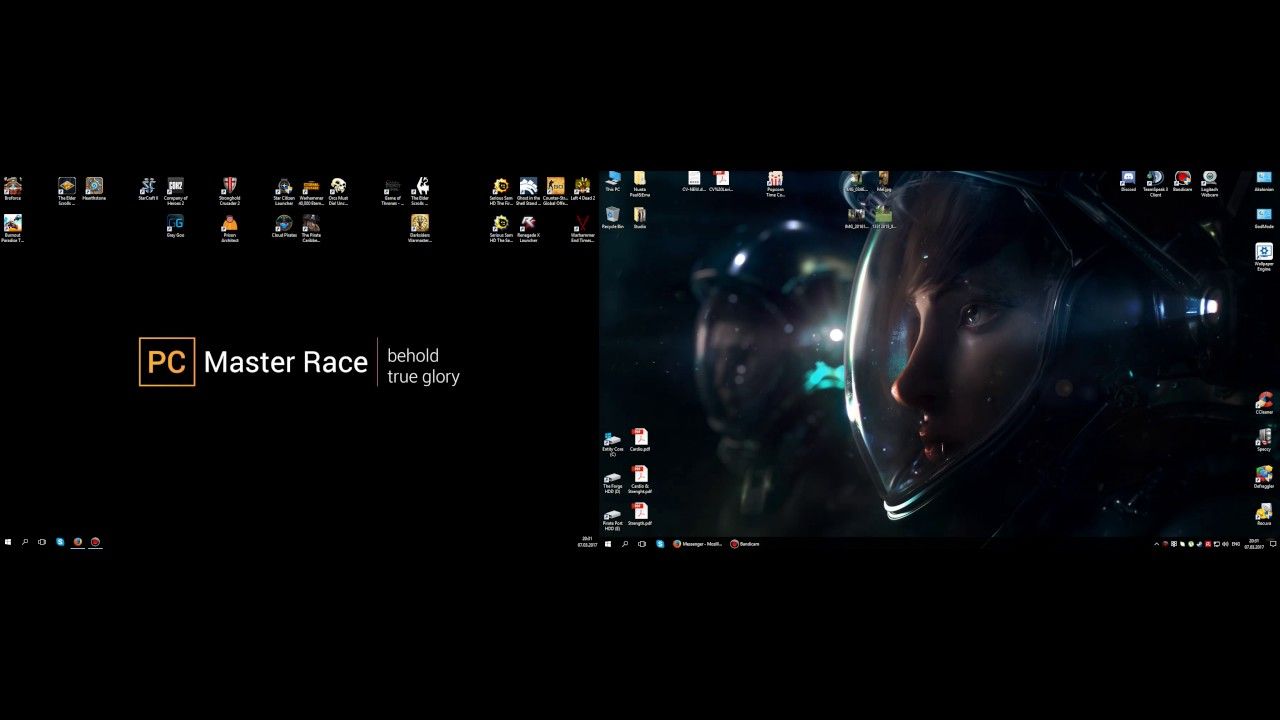
Task: Open the Pirate Caribbean Hunt shortcut
Action: (x=311, y=228)
